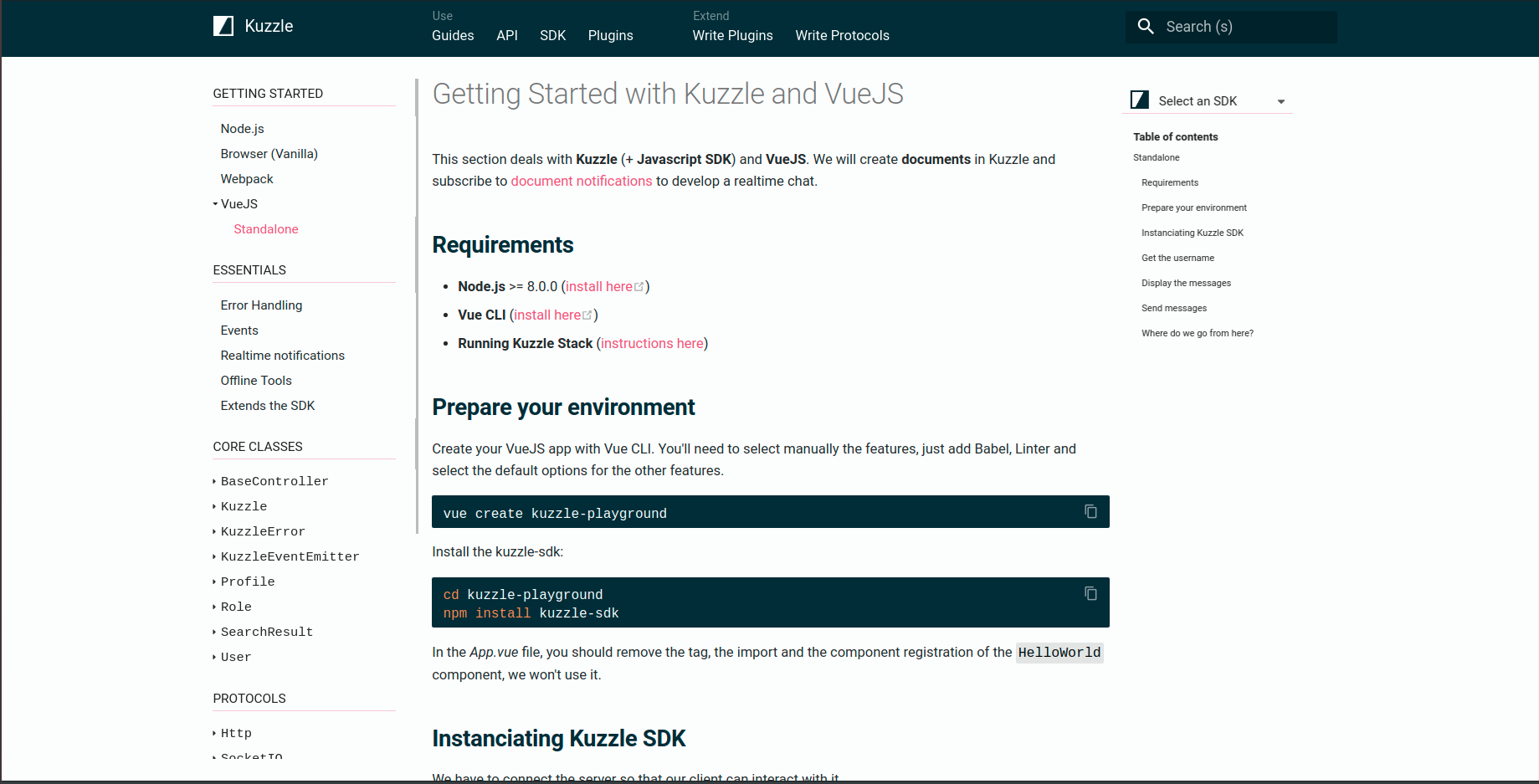Click the Prepare your environment heading

(x=563, y=407)
